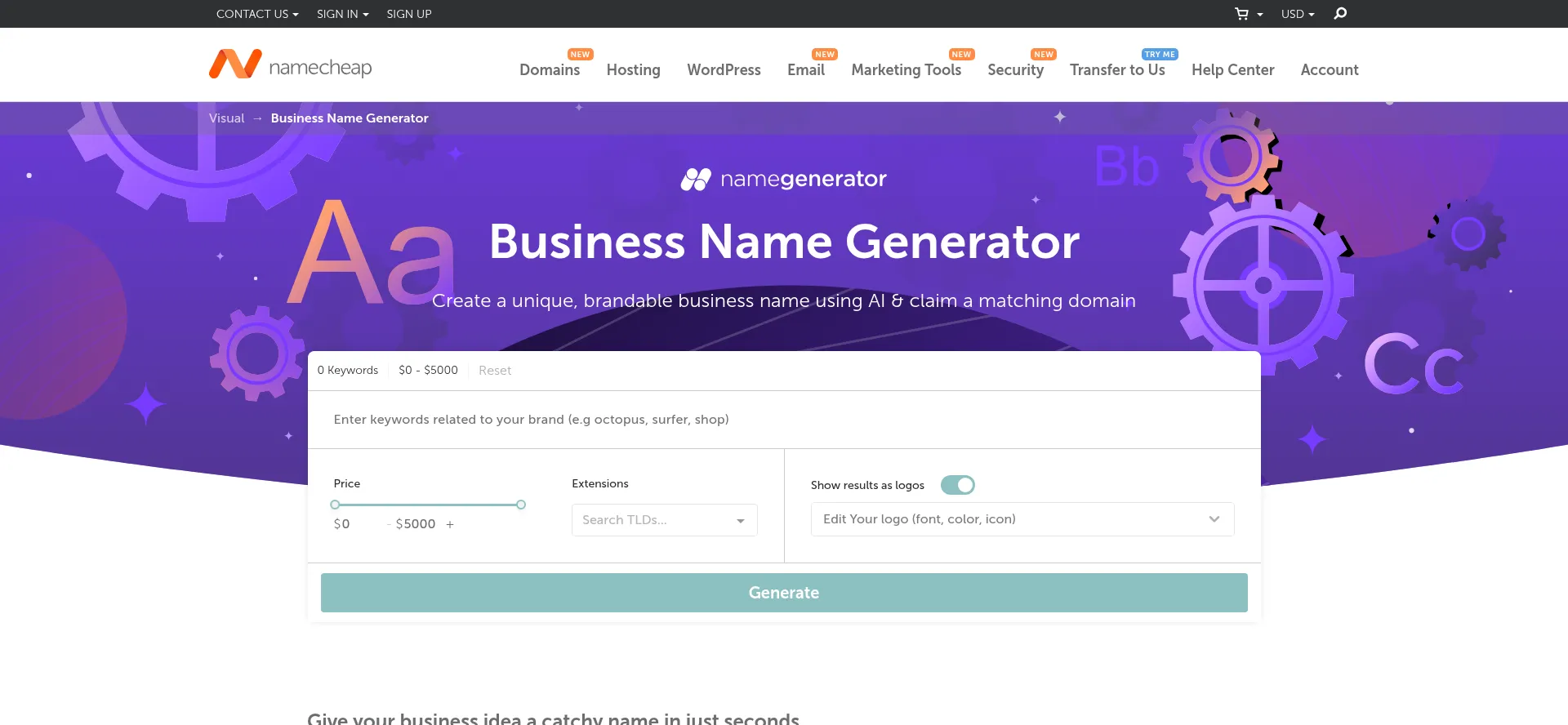Screen dimensions: 1568x725
Task: Open the Hosting menu
Action: 634,70
